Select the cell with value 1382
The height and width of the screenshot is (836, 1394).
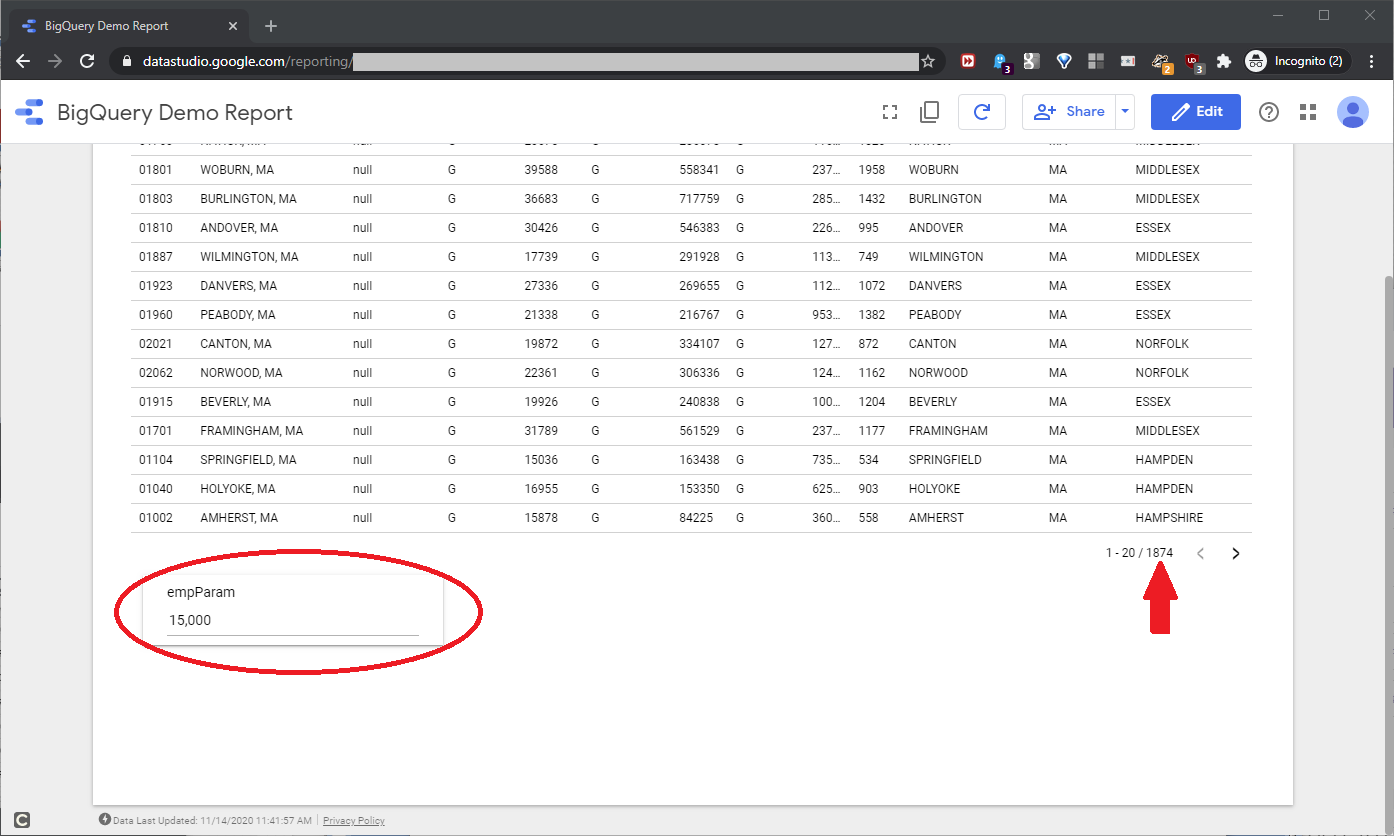click(x=872, y=315)
